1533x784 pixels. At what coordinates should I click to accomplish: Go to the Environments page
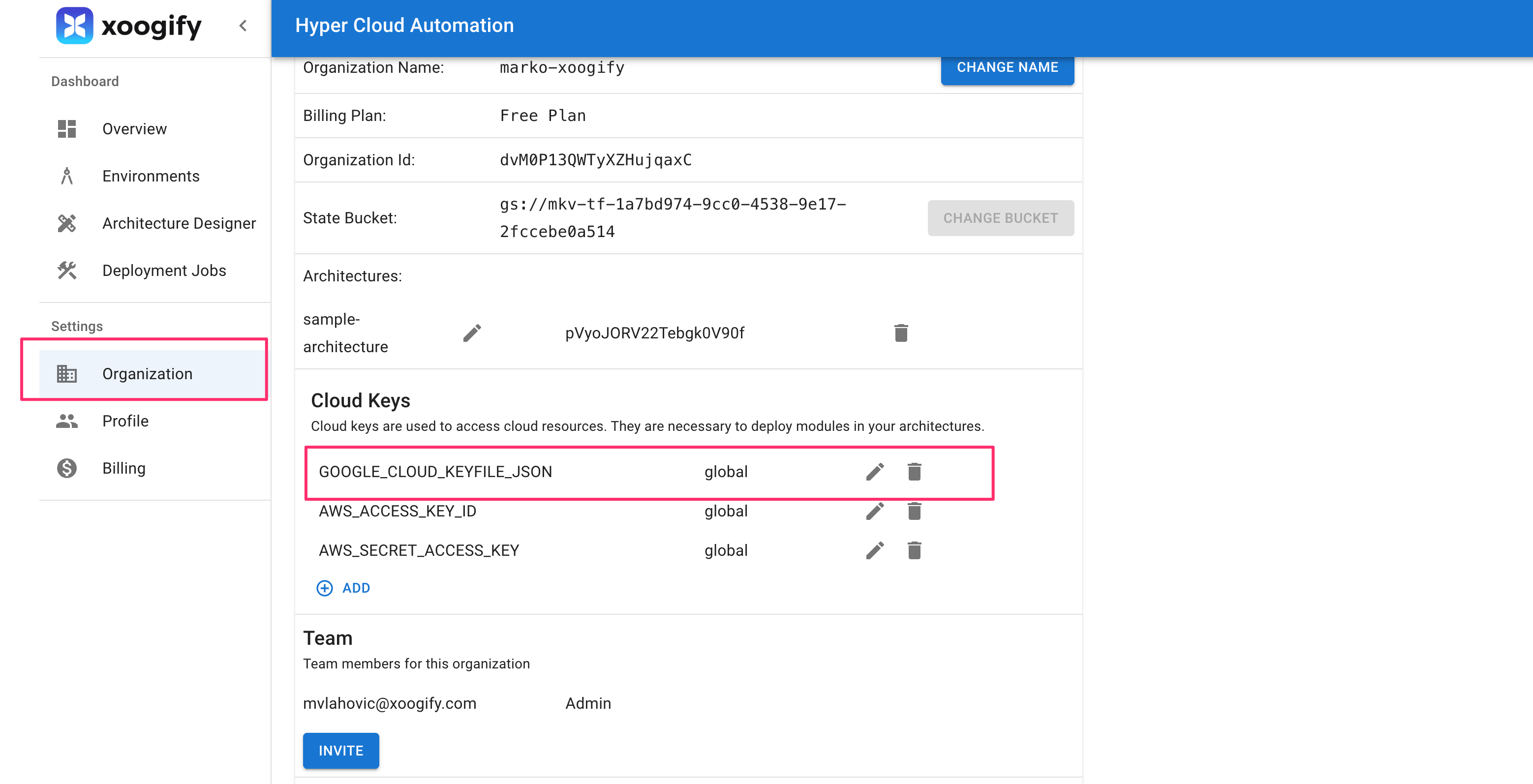150,176
